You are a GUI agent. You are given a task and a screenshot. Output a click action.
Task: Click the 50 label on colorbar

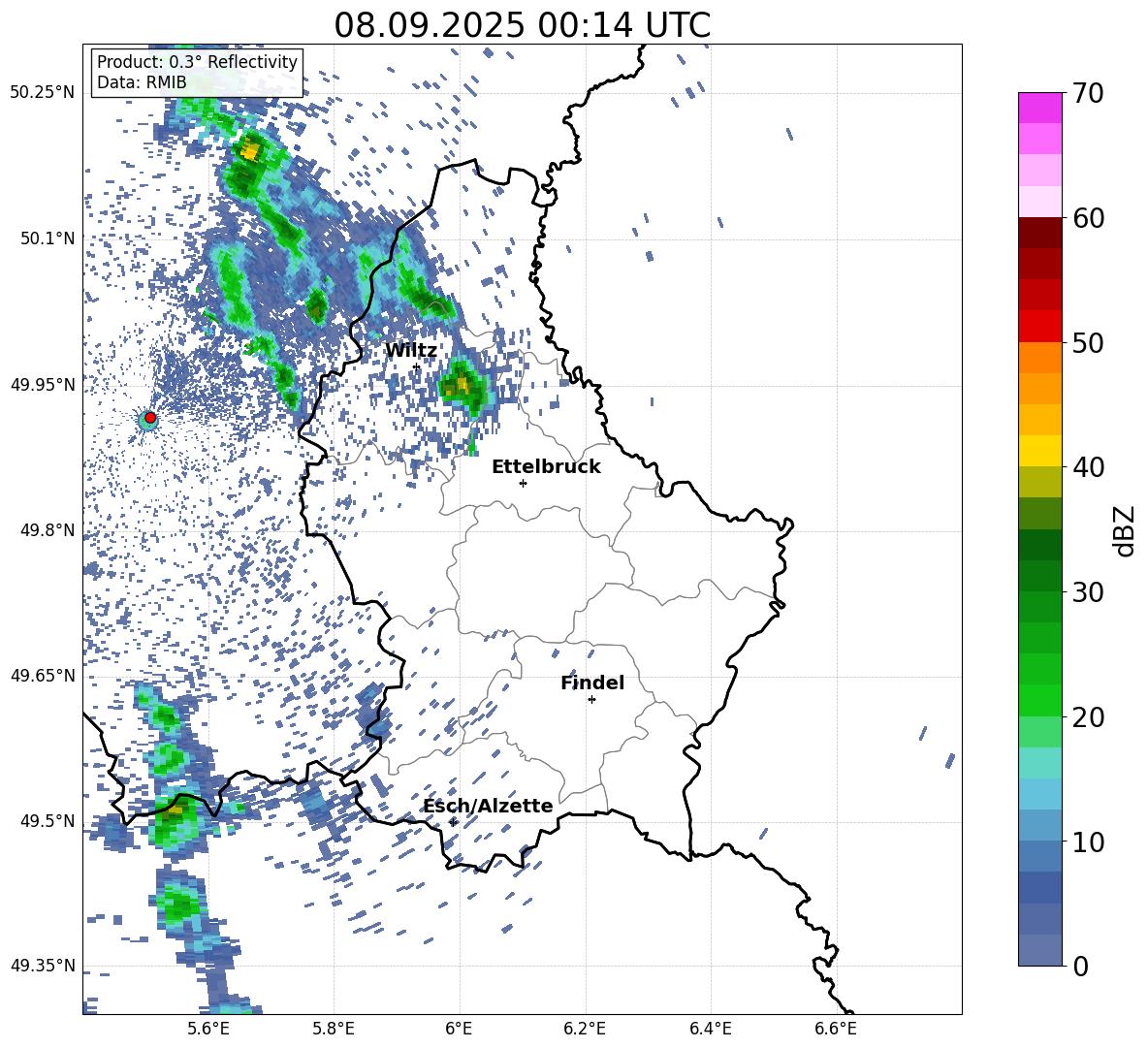(x=1087, y=342)
